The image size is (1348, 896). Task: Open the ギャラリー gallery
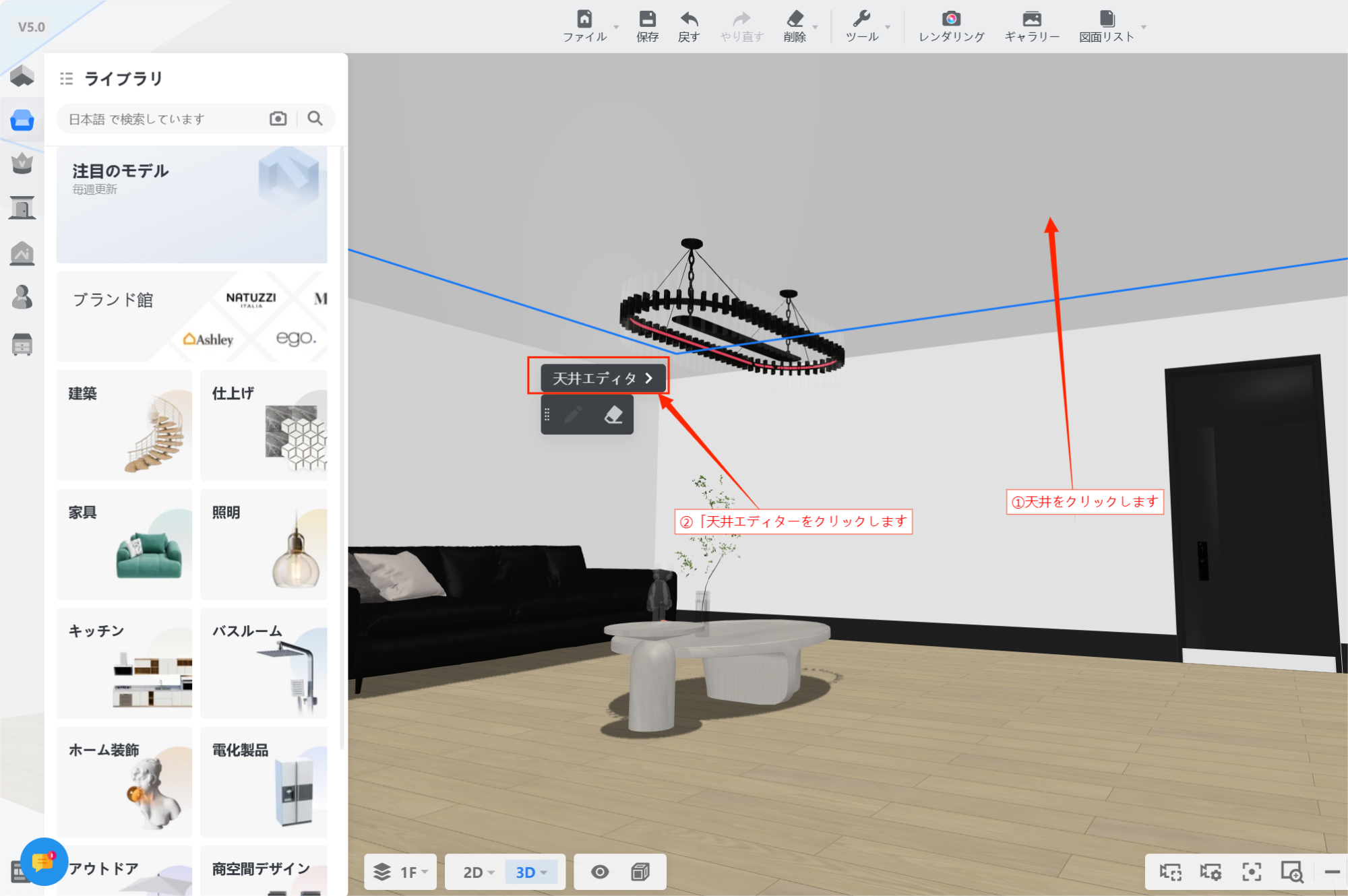(x=1032, y=26)
